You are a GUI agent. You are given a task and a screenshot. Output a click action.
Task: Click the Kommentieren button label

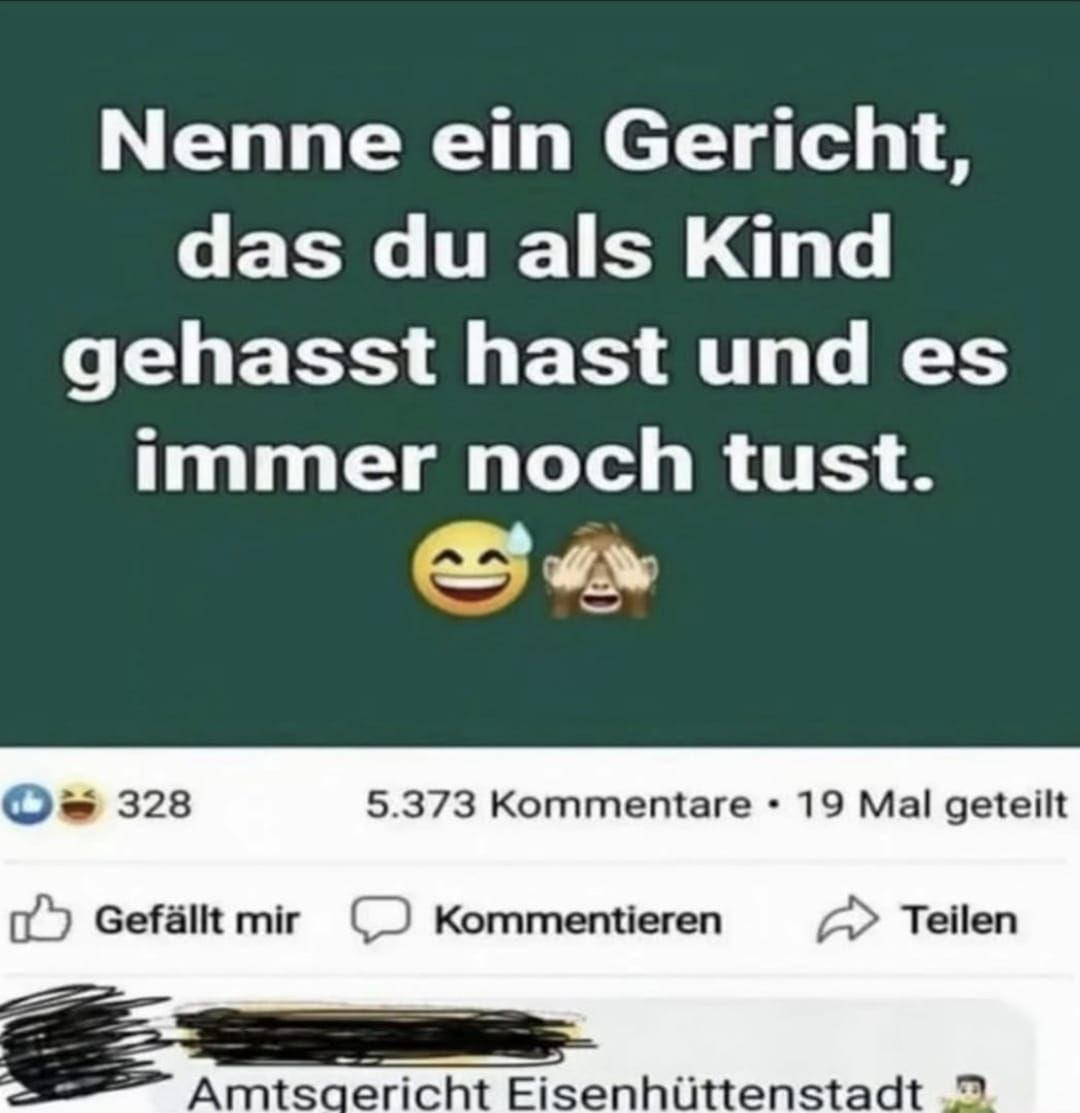point(578,921)
